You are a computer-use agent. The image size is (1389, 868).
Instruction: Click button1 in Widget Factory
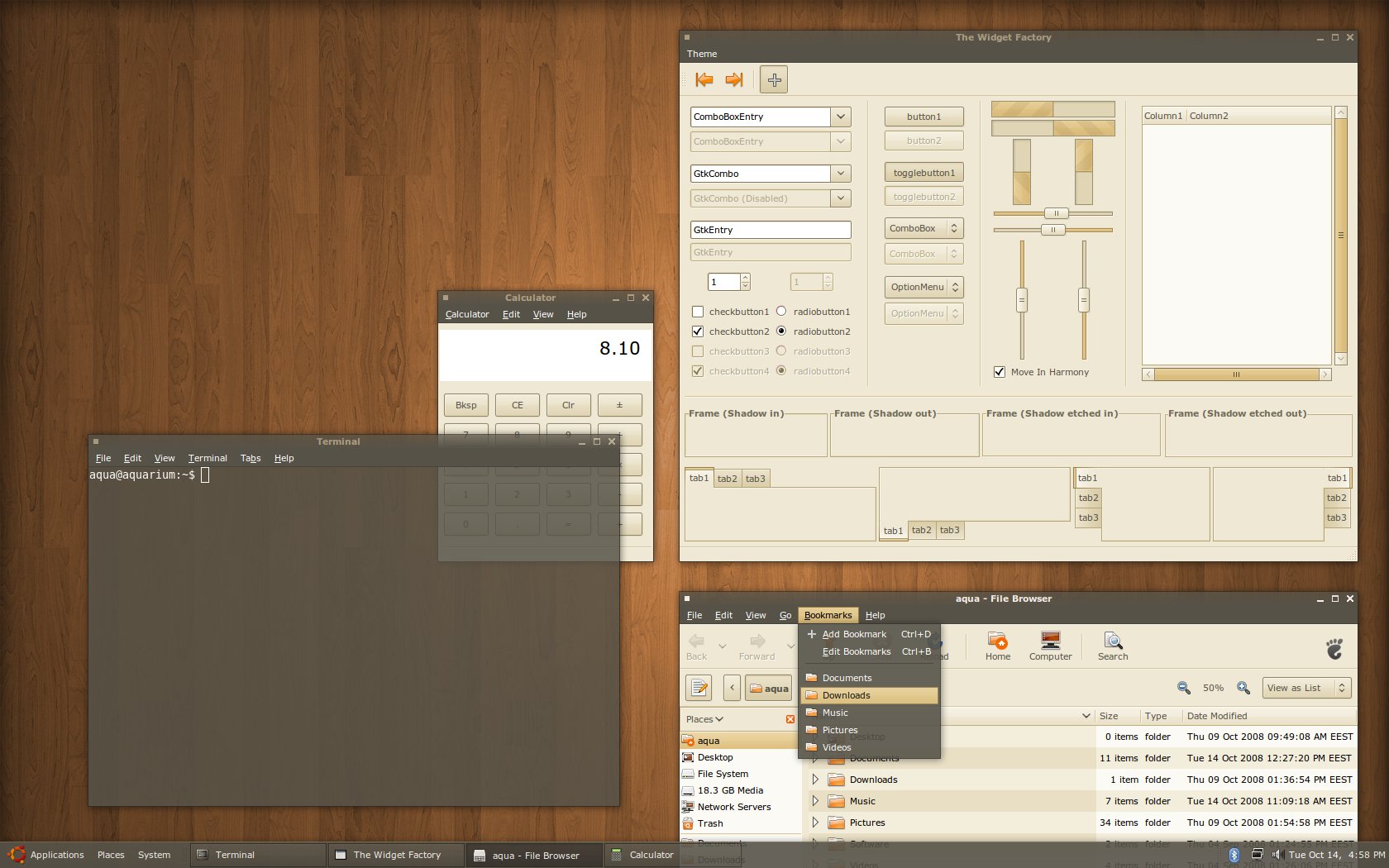coord(924,117)
